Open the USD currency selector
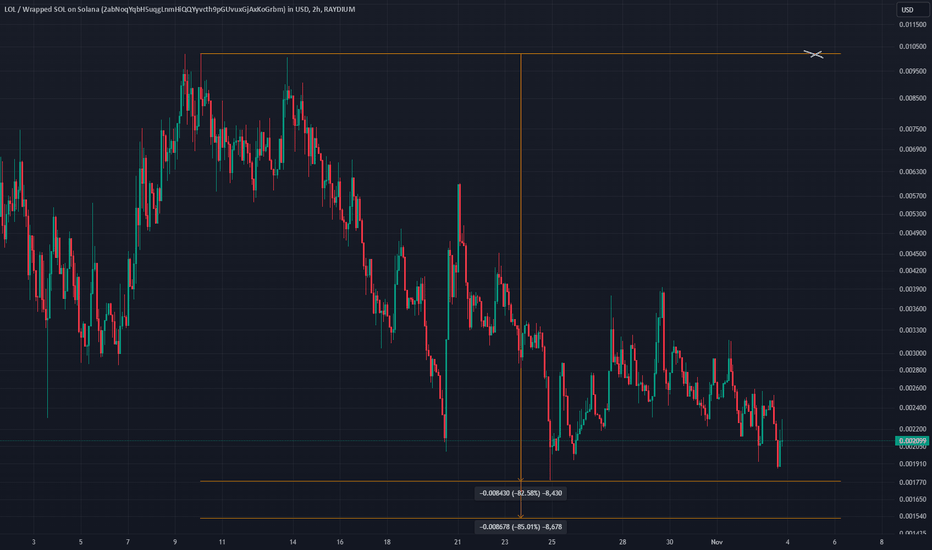Viewport: 932px width, 550px height. coord(910,10)
